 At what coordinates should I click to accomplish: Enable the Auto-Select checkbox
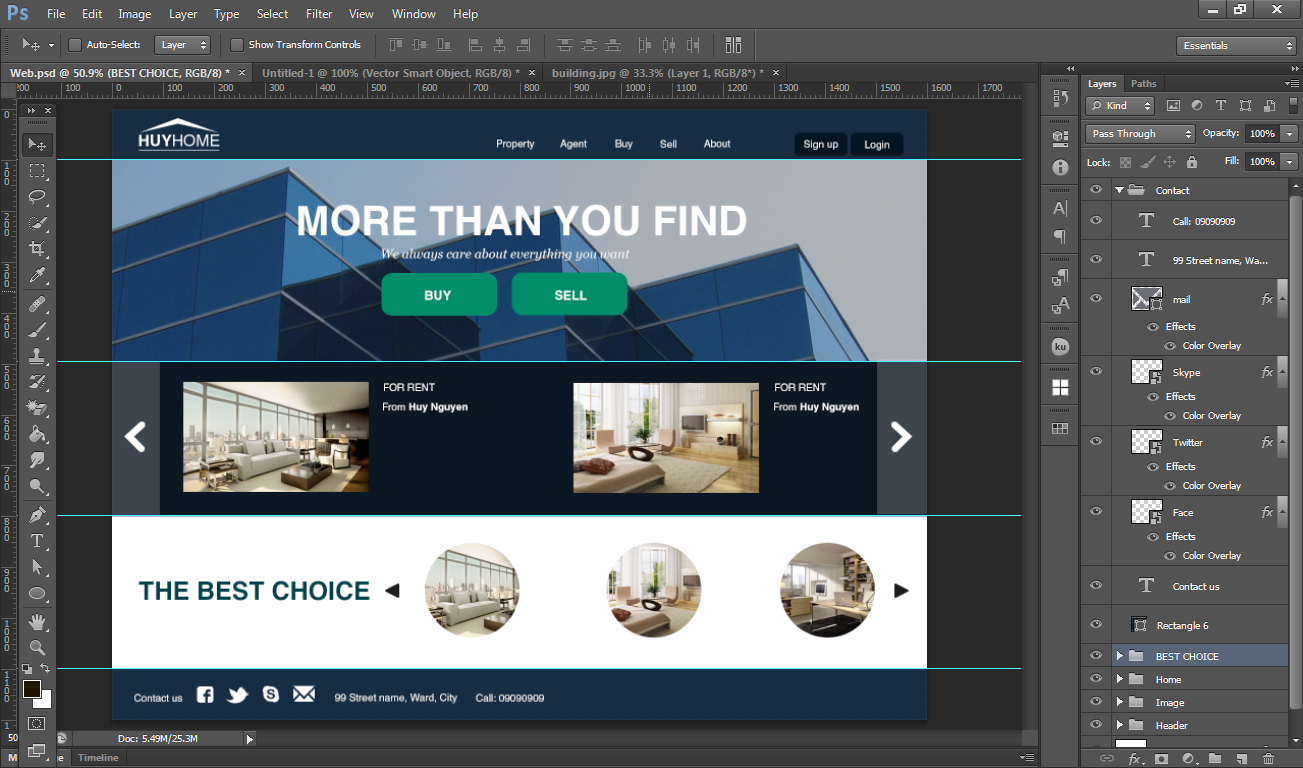pyautogui.click(x=74, y=45)
